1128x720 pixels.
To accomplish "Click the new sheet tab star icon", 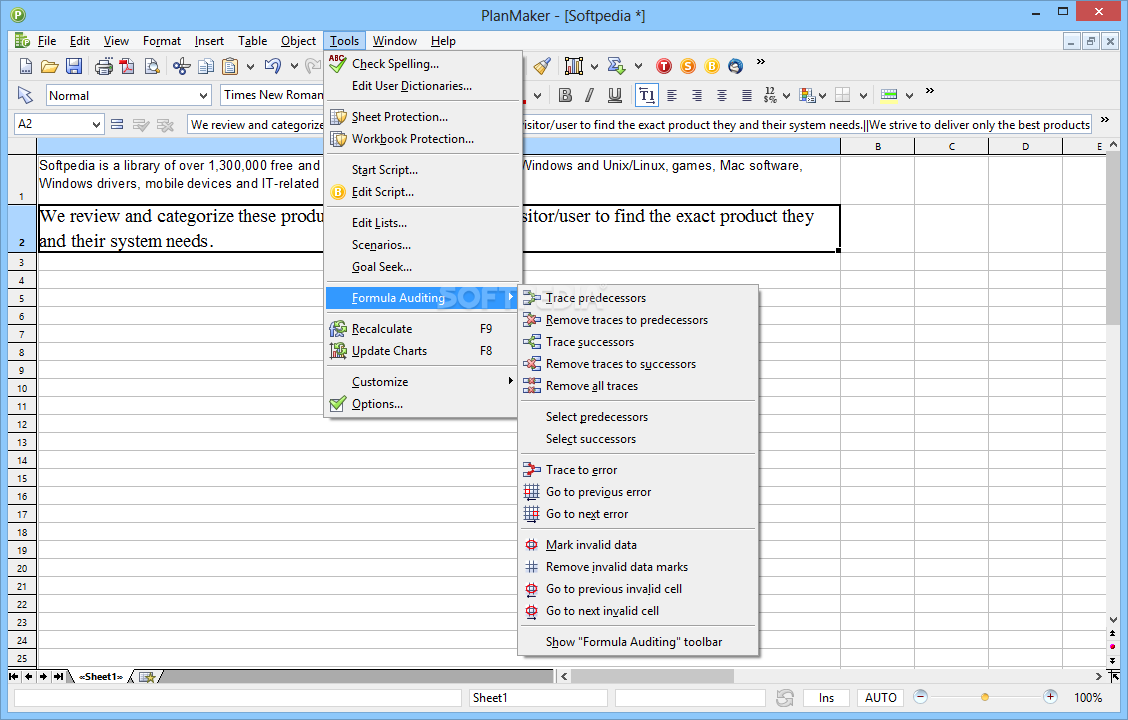I will (147, 677).
